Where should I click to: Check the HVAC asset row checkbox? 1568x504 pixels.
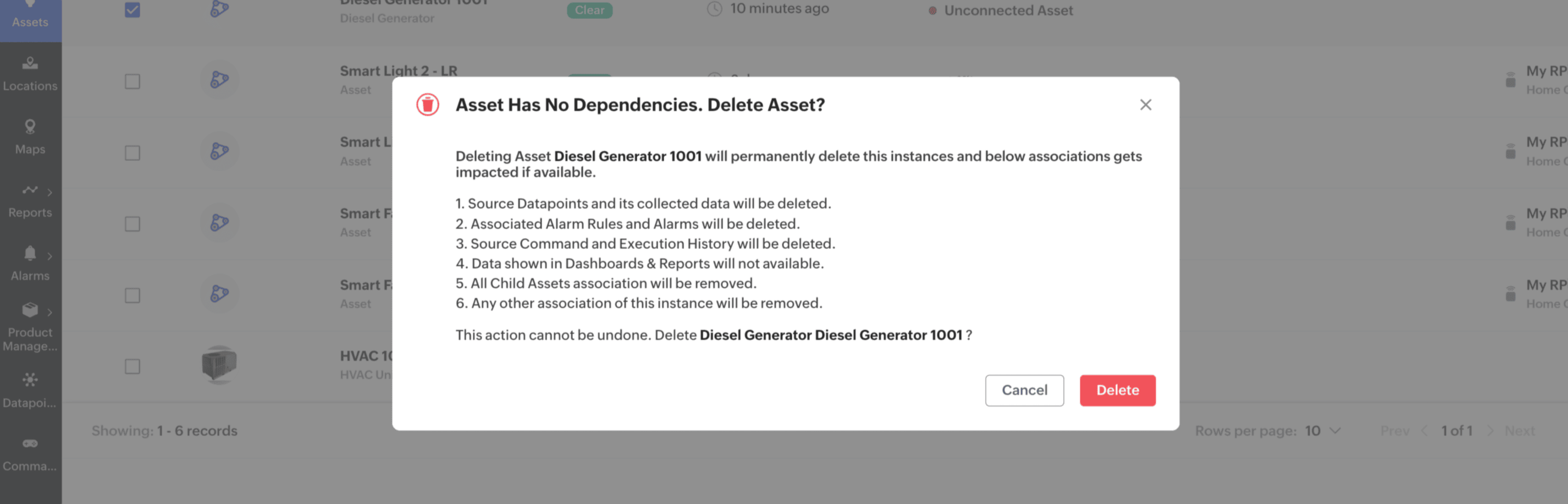tap(132, 366)
